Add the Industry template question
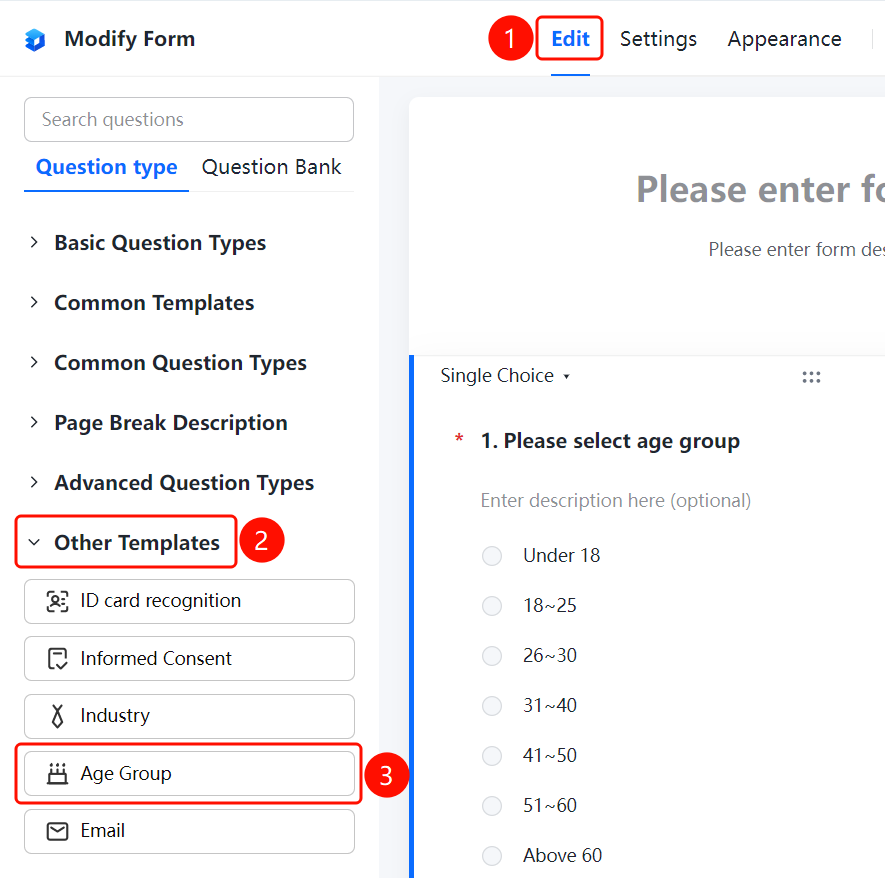Image resolution: width=885 pixels, height=878 pixels. [x=189, y=716]
